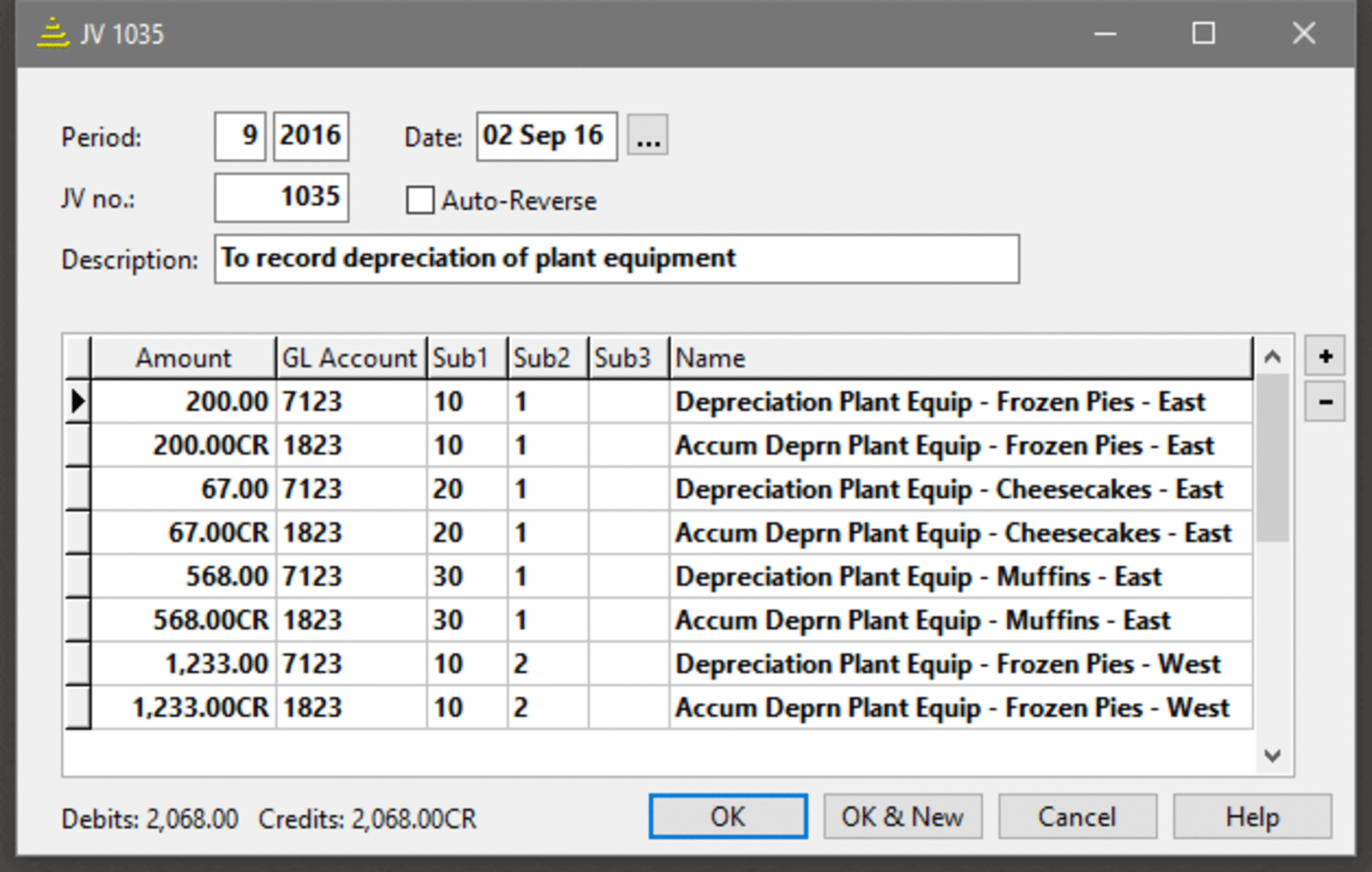Click the minus icon to remove line
1372x872 pixels.
point(1324,402)
